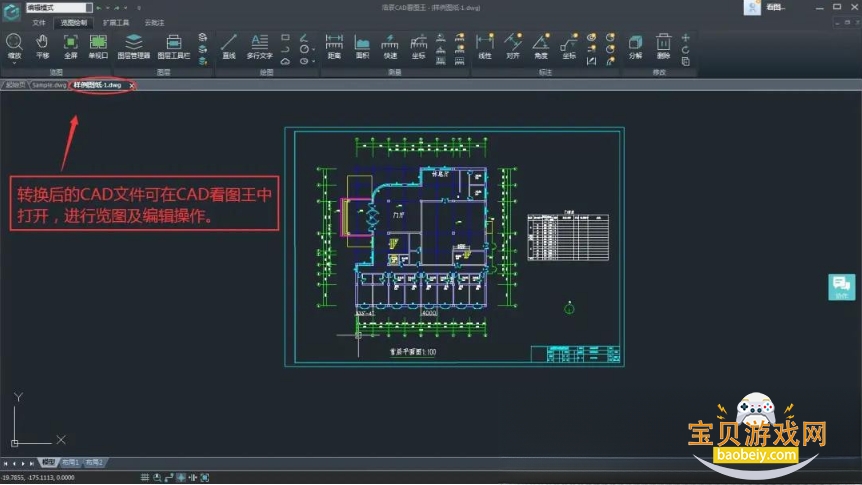The width and height of the screenshot is (862, 485).
Task: Click the user avatar icon
Action: click(752, 7)
